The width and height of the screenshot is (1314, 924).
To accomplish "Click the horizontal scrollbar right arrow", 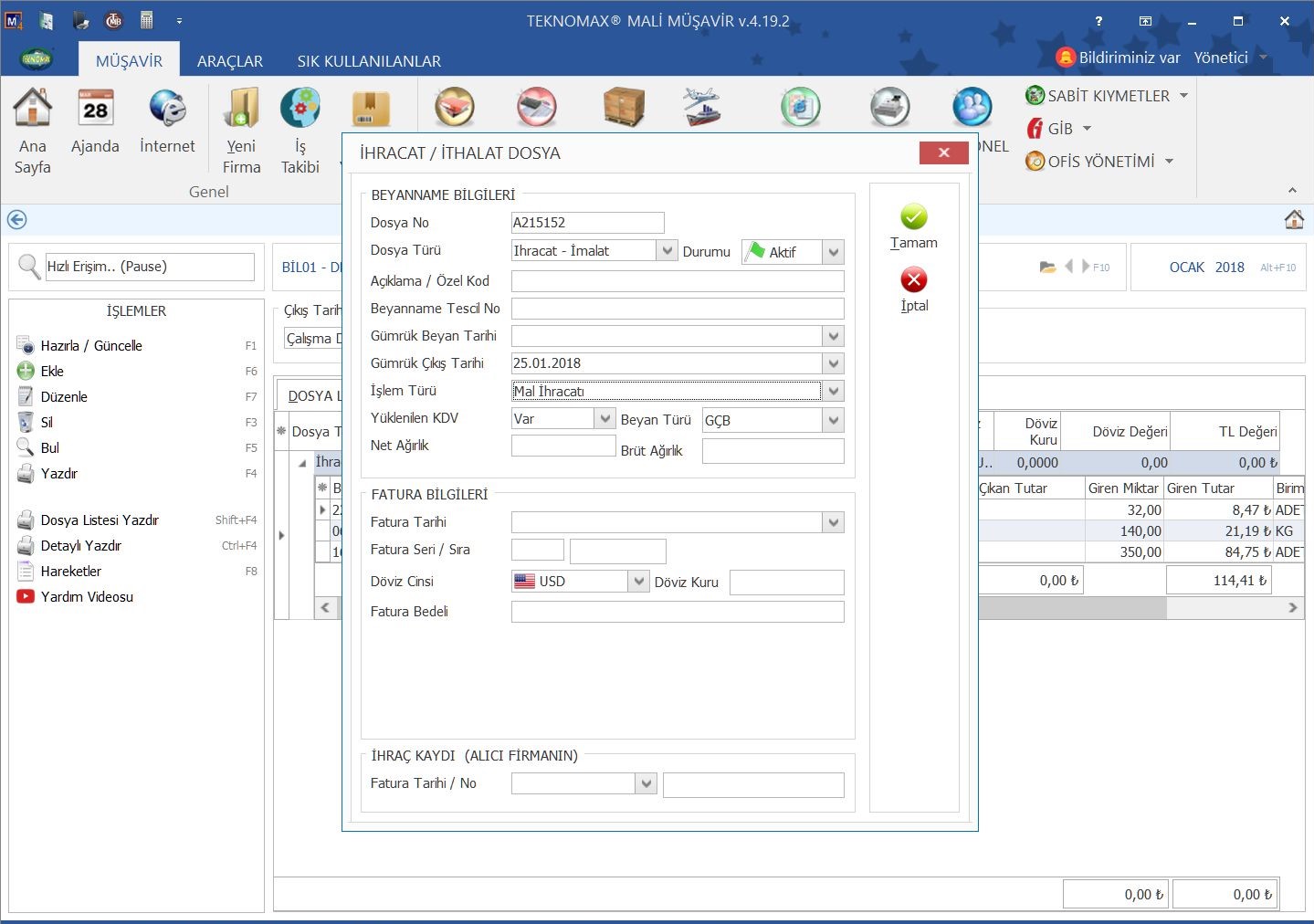I will click(1292, 607).
